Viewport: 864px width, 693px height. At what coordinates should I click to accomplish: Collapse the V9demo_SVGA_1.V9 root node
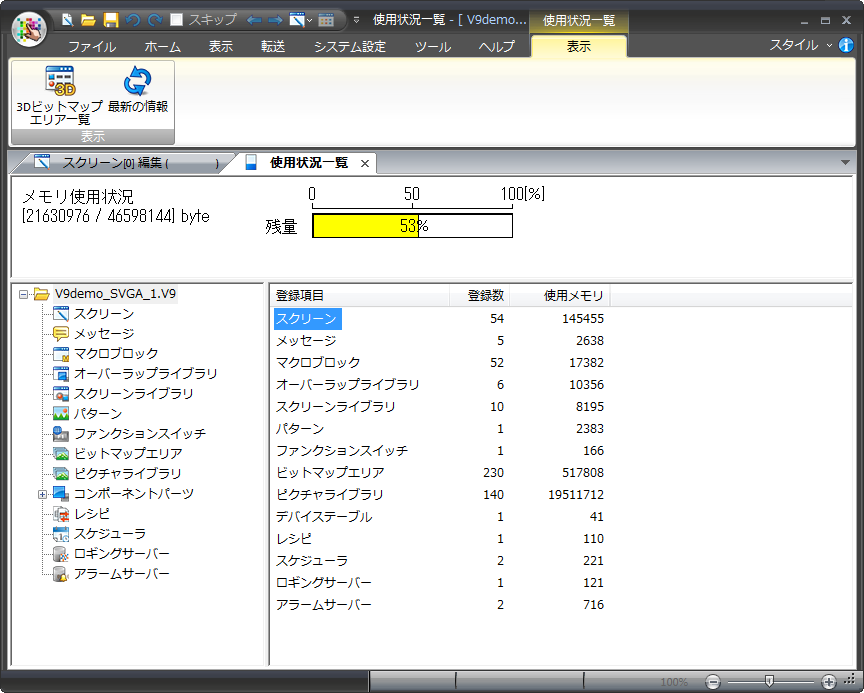pos(23,294)
